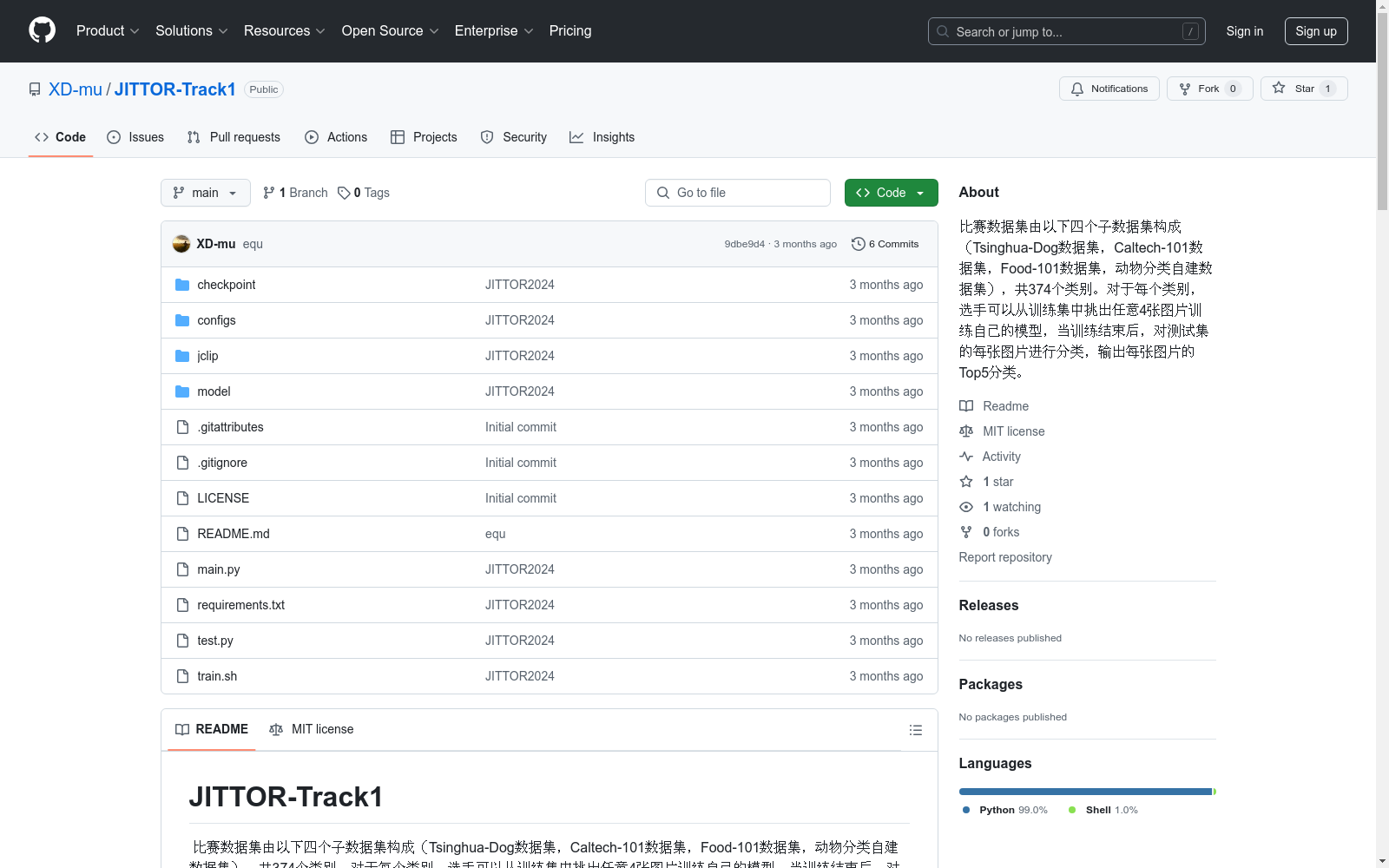Click the fork icon beside 0 forks

[x=966, y=532]
